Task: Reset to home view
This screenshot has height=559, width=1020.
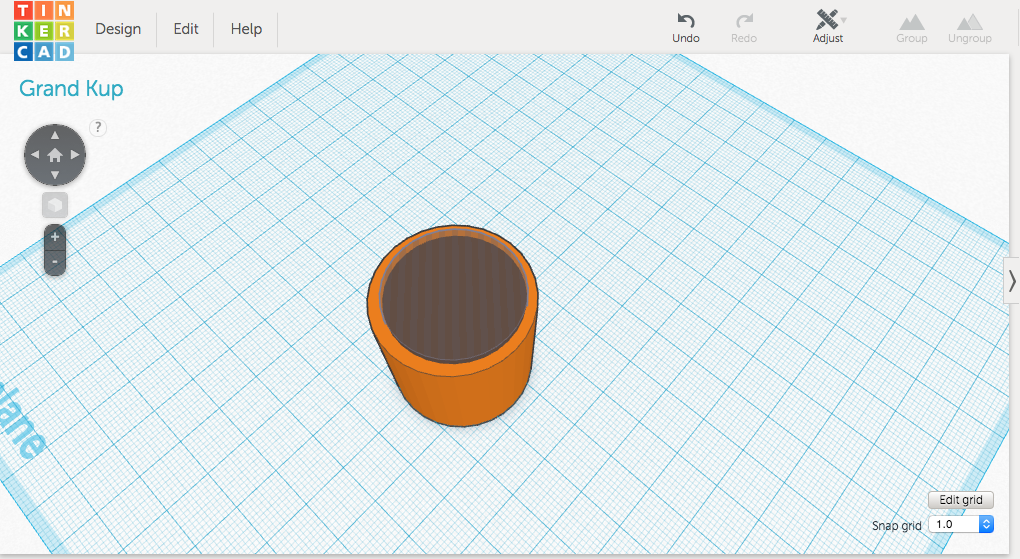Action: pyautogui.click(x=55, y=155)
